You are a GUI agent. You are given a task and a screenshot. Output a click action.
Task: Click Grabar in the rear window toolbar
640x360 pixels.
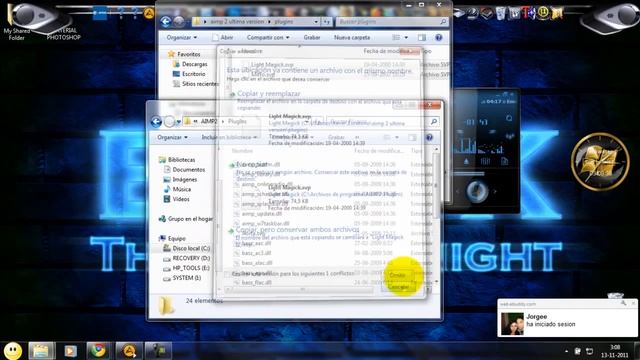[x=311, y=38]
